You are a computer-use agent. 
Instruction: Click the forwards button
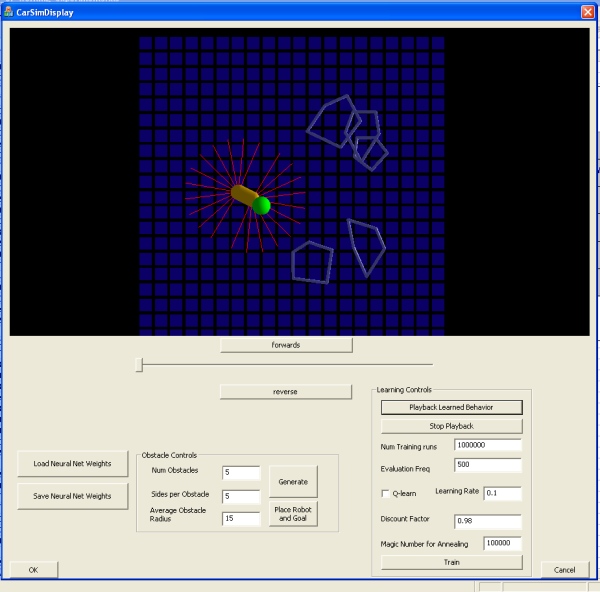pyautogui.click(x=286, y=345)
